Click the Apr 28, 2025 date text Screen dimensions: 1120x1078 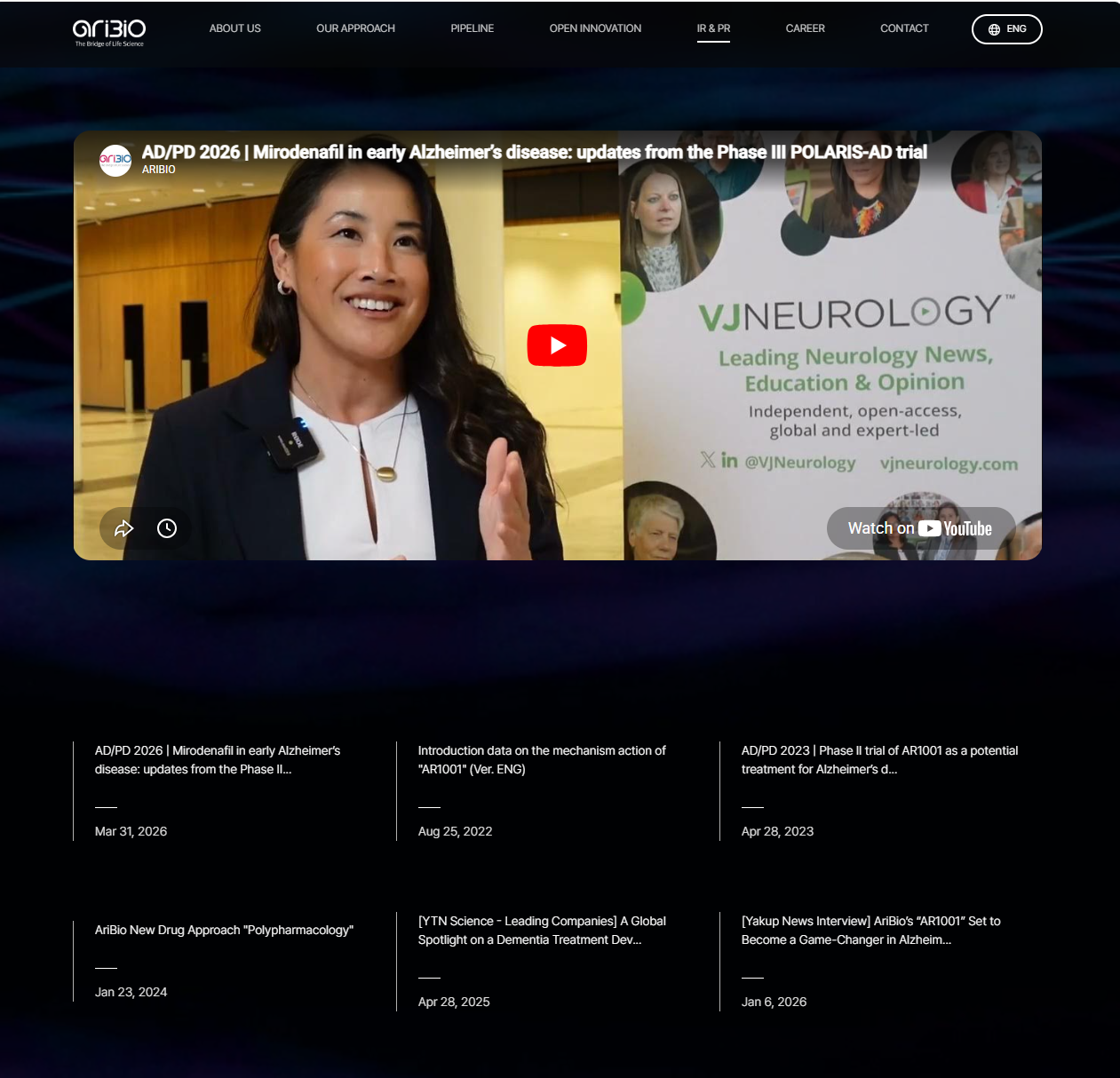click(454, 1002)
